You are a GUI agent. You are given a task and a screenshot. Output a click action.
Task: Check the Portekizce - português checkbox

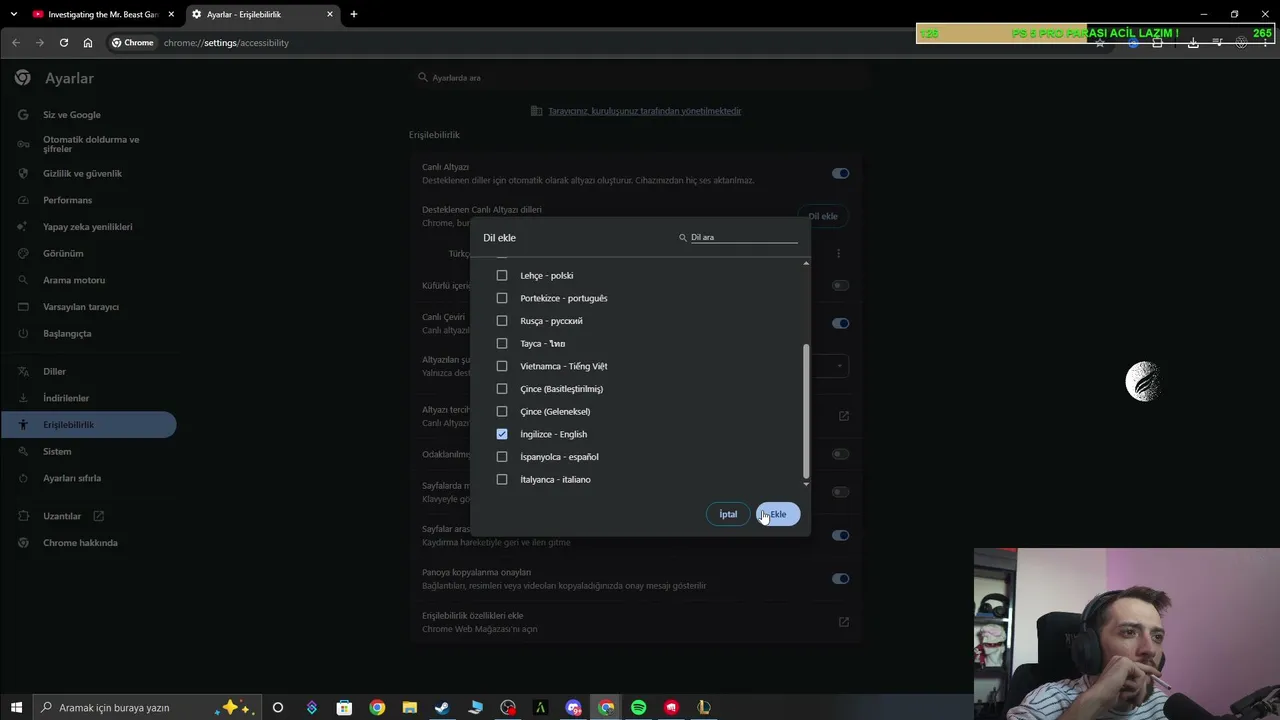[502, 298]
